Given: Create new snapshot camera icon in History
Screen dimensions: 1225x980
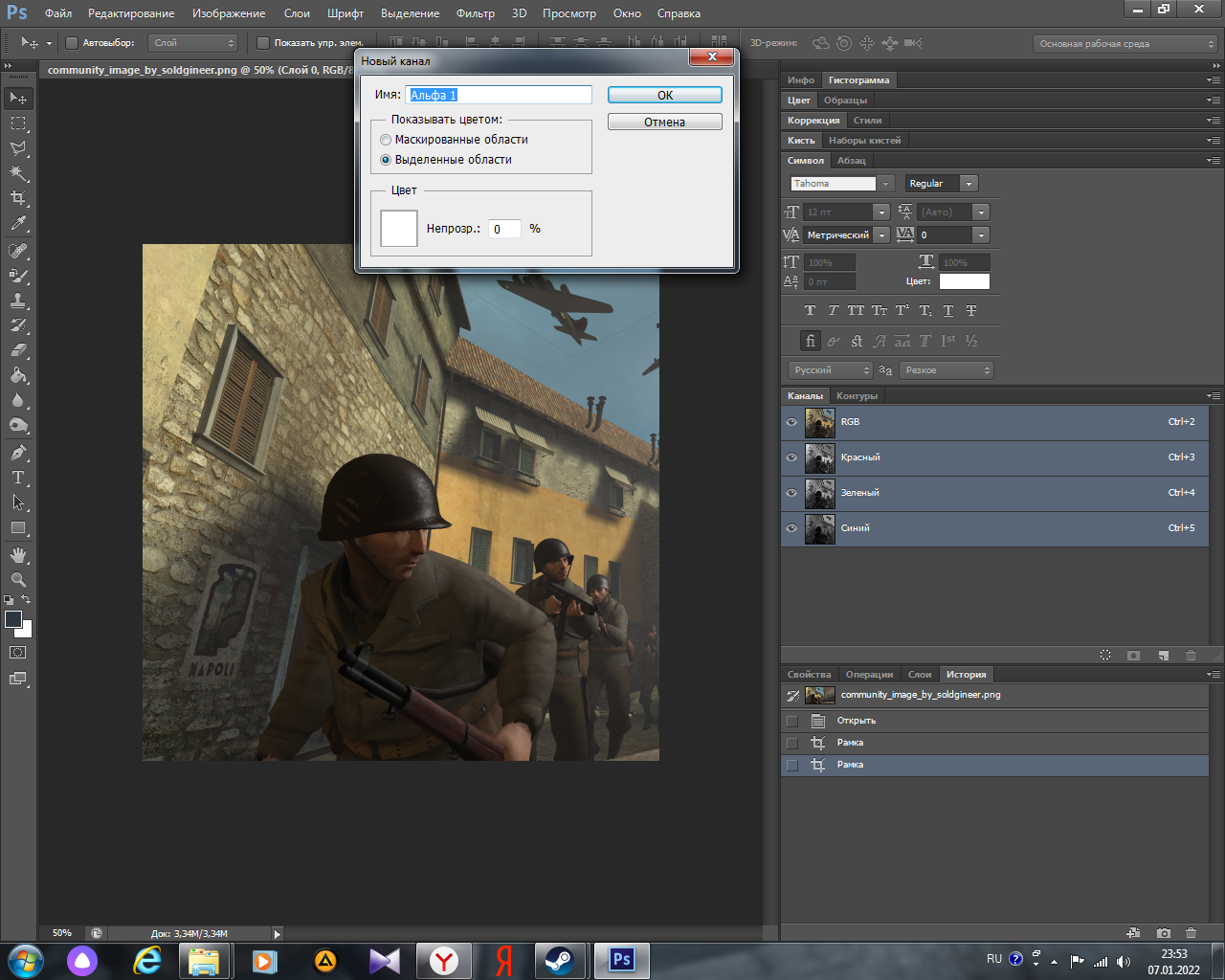Looking at the screenshot, I should tap(1163, 933).
